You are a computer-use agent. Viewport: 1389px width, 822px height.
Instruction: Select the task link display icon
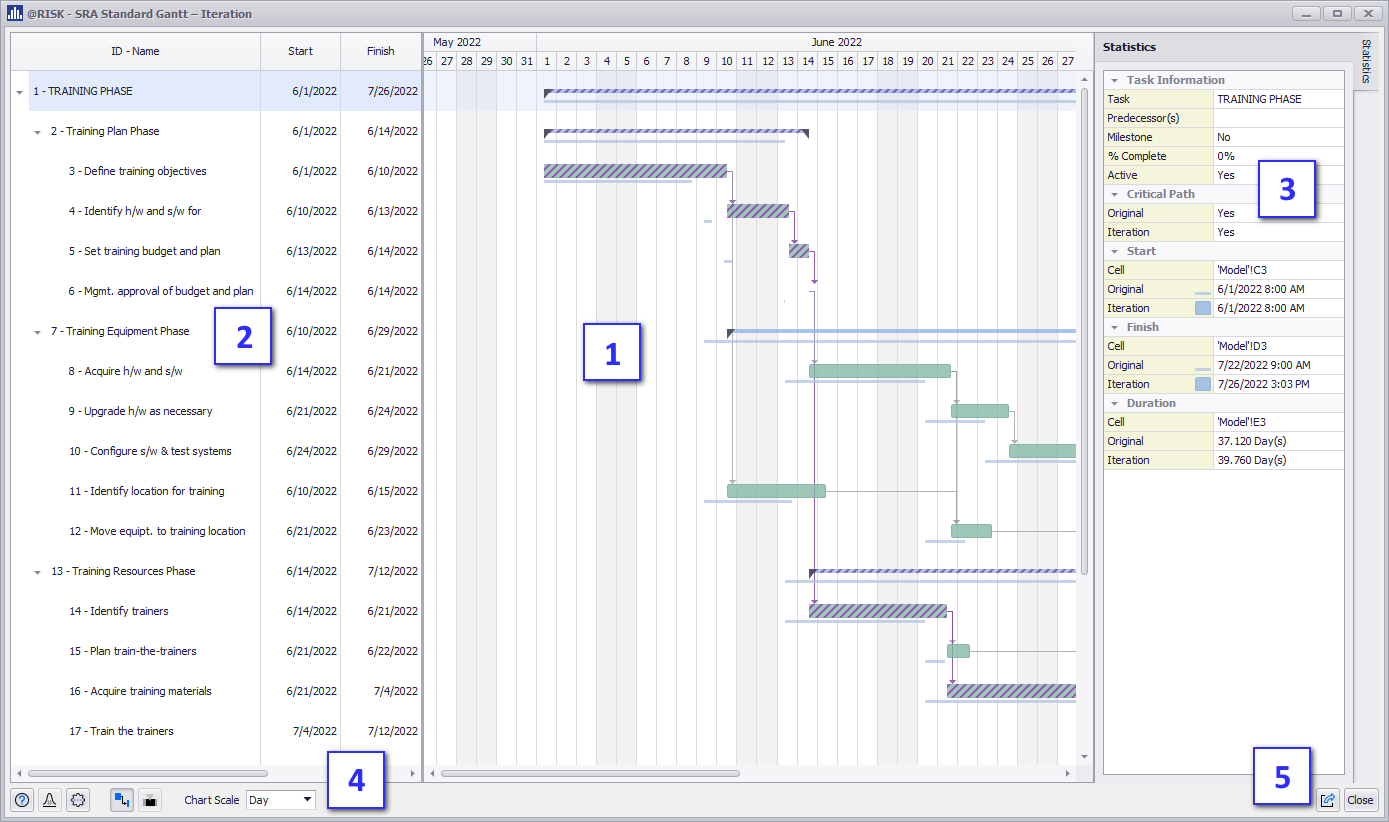122,799
